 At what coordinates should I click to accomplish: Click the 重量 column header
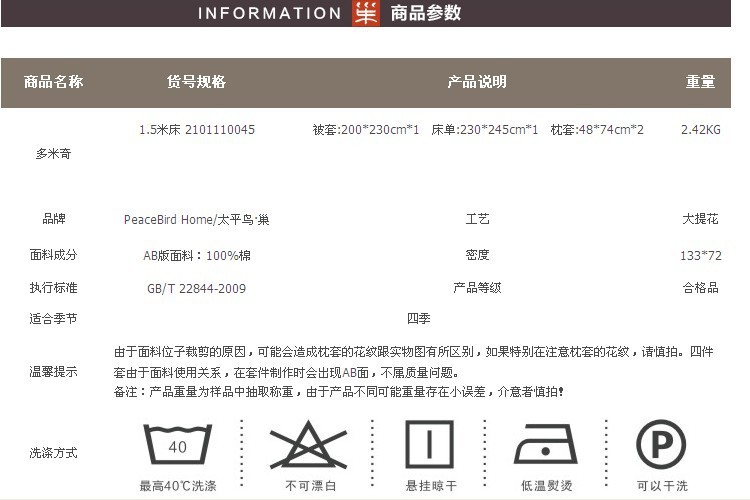pyautogui.click(x=700, y=82)
